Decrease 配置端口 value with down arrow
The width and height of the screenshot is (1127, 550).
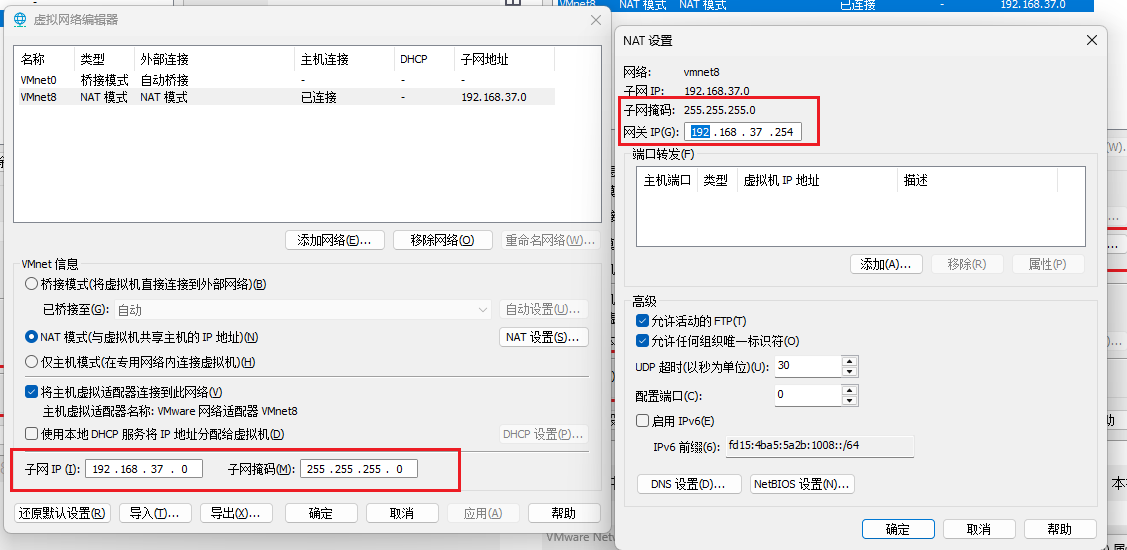coord(850,400)
